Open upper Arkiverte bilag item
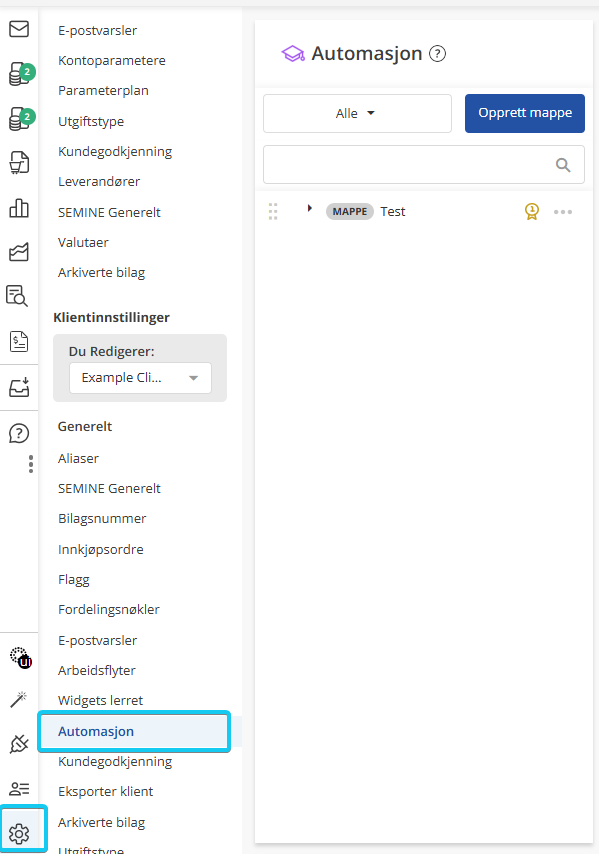The height and width of the screenshot is (854, 599). (x=101, y=272)
